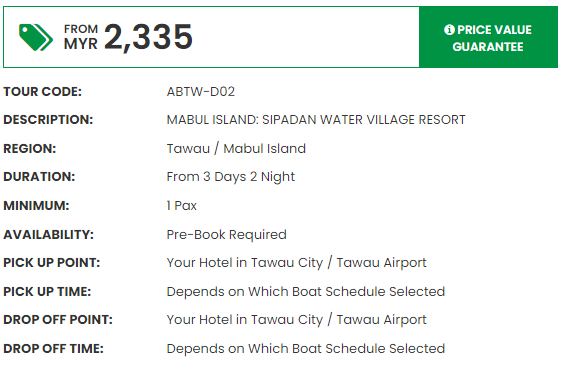Click the Pre-Book Required availability text
Image resolution: width=568 pixels, height=365 pixels.
coord(226,235)
